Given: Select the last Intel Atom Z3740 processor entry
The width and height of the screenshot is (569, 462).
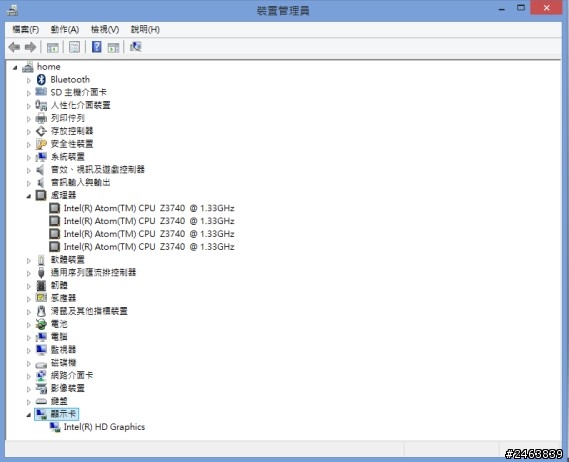Looking at the screenshot, I should 149,247.
